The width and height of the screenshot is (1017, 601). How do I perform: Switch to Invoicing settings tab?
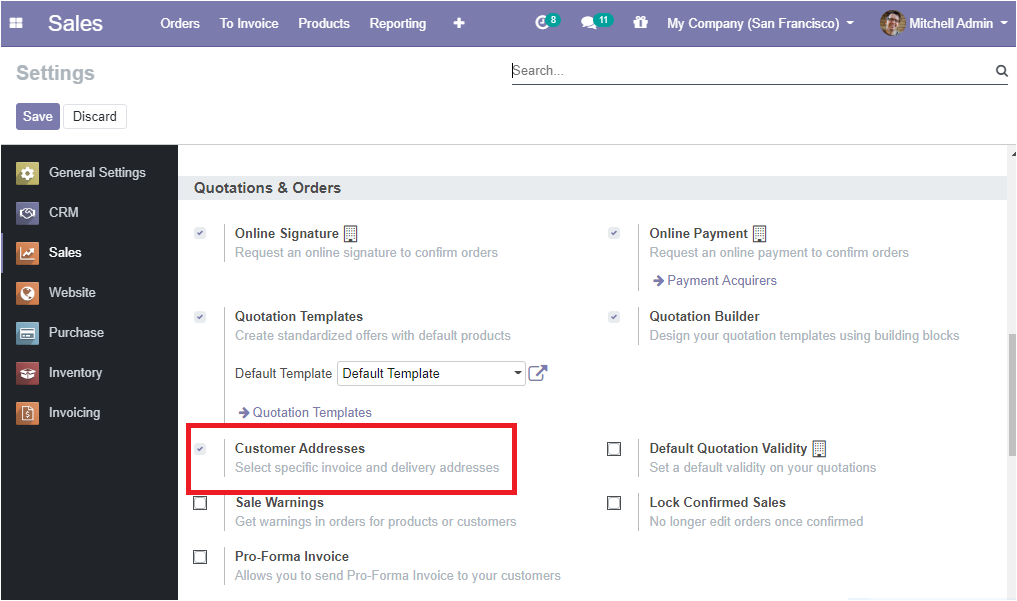tap(90, 413)
